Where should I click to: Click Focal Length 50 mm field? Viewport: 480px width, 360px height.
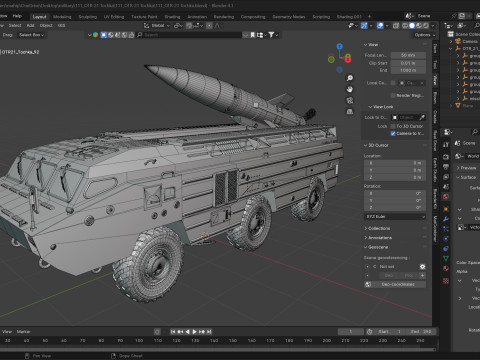click(408, 55)
